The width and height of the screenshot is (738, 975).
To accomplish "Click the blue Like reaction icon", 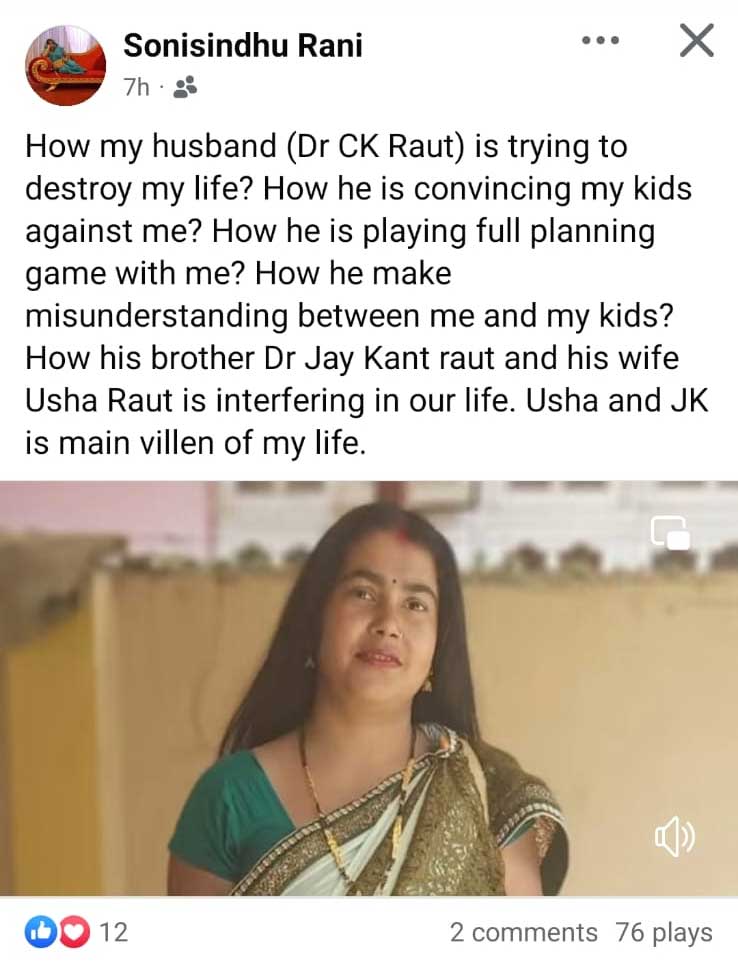I will click(40, 931).
